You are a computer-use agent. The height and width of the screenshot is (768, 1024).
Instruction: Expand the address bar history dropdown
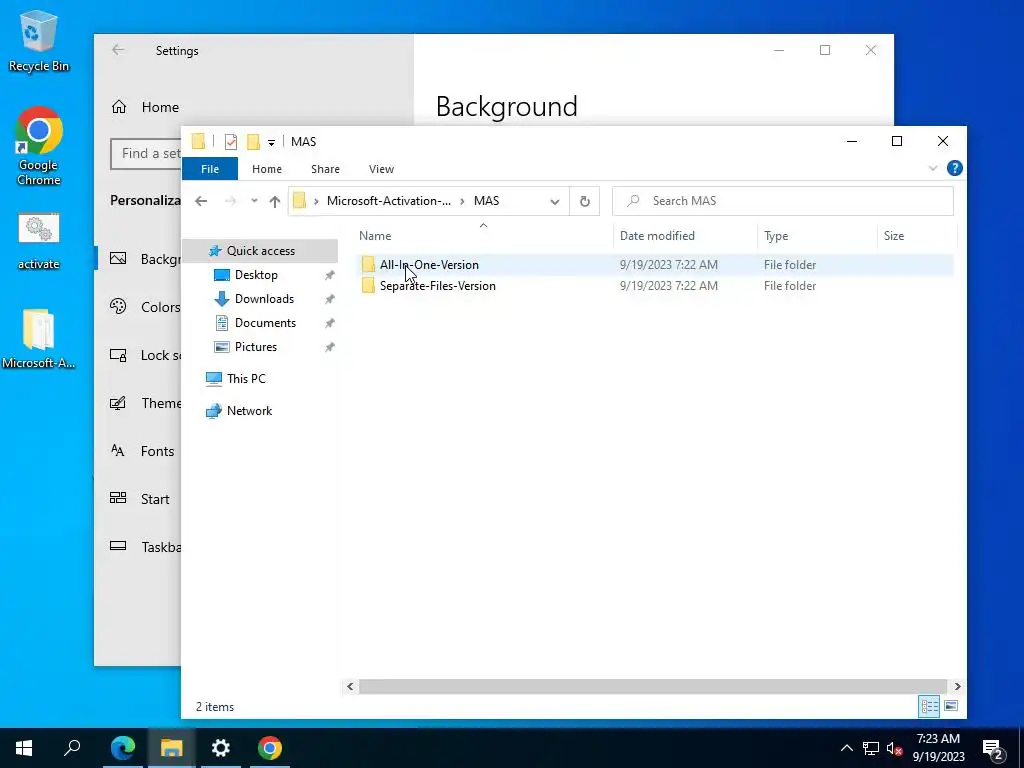(554, 201)
